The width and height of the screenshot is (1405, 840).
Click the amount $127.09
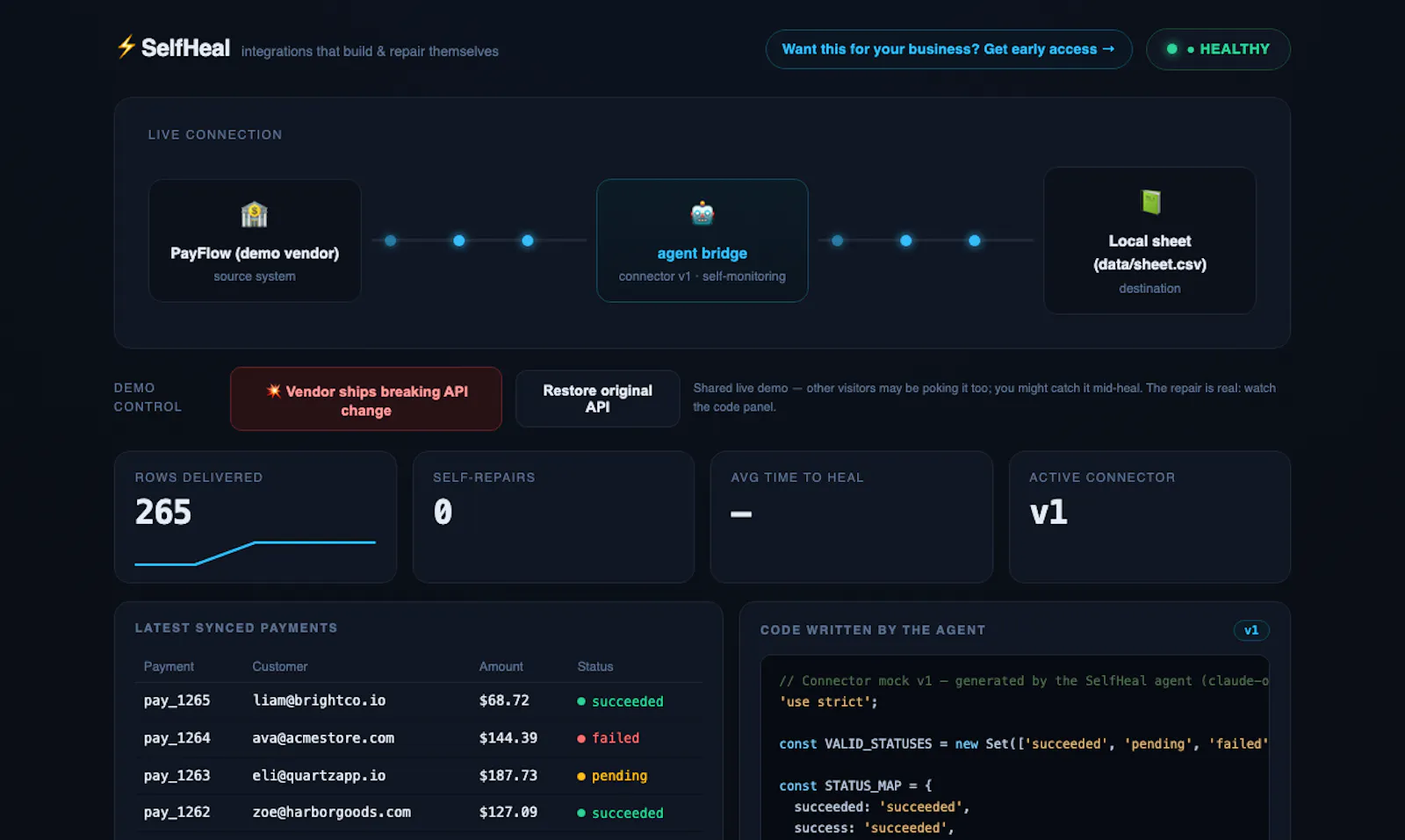pyautogui.click(x=508, y=813)
